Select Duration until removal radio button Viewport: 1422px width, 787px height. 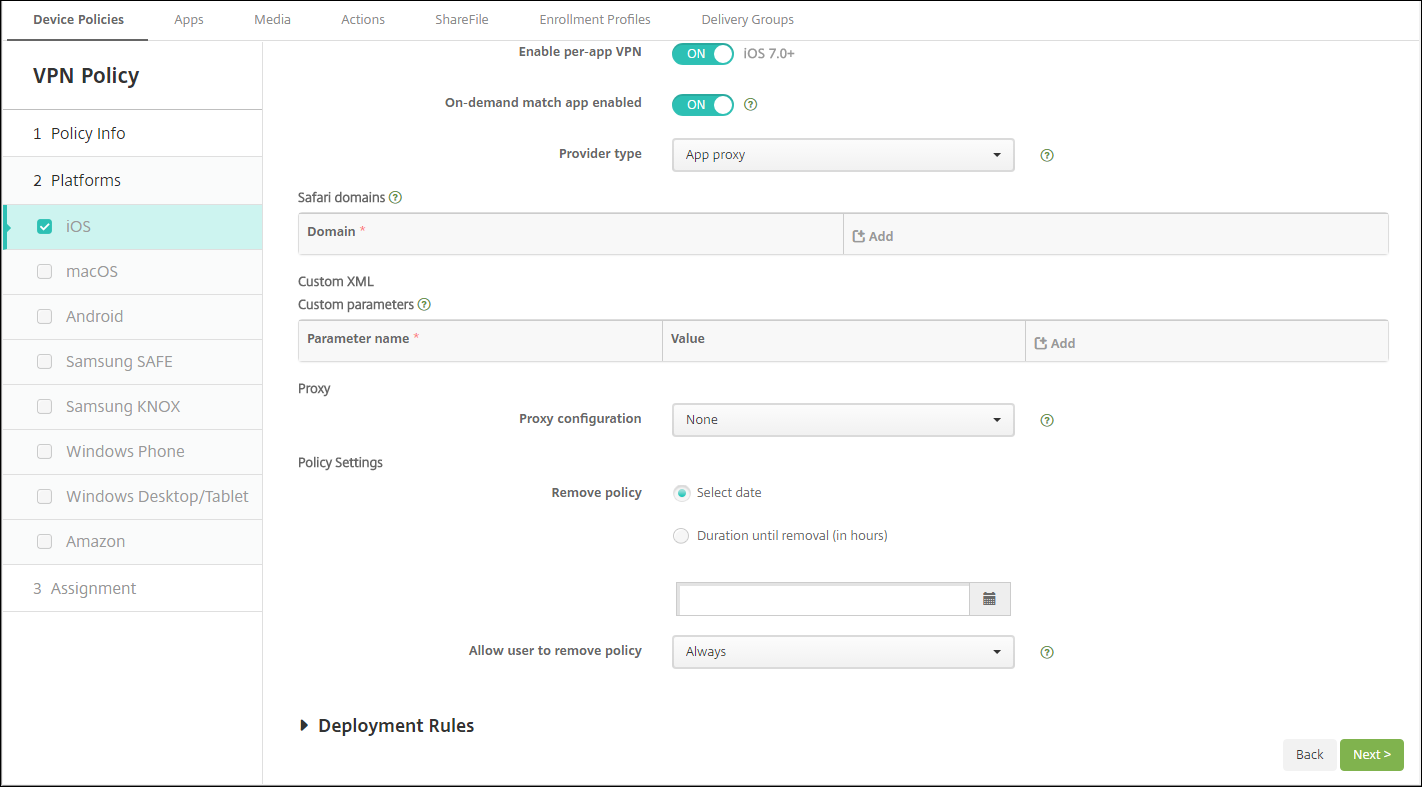pyautogui.click(x=681, y=536)
